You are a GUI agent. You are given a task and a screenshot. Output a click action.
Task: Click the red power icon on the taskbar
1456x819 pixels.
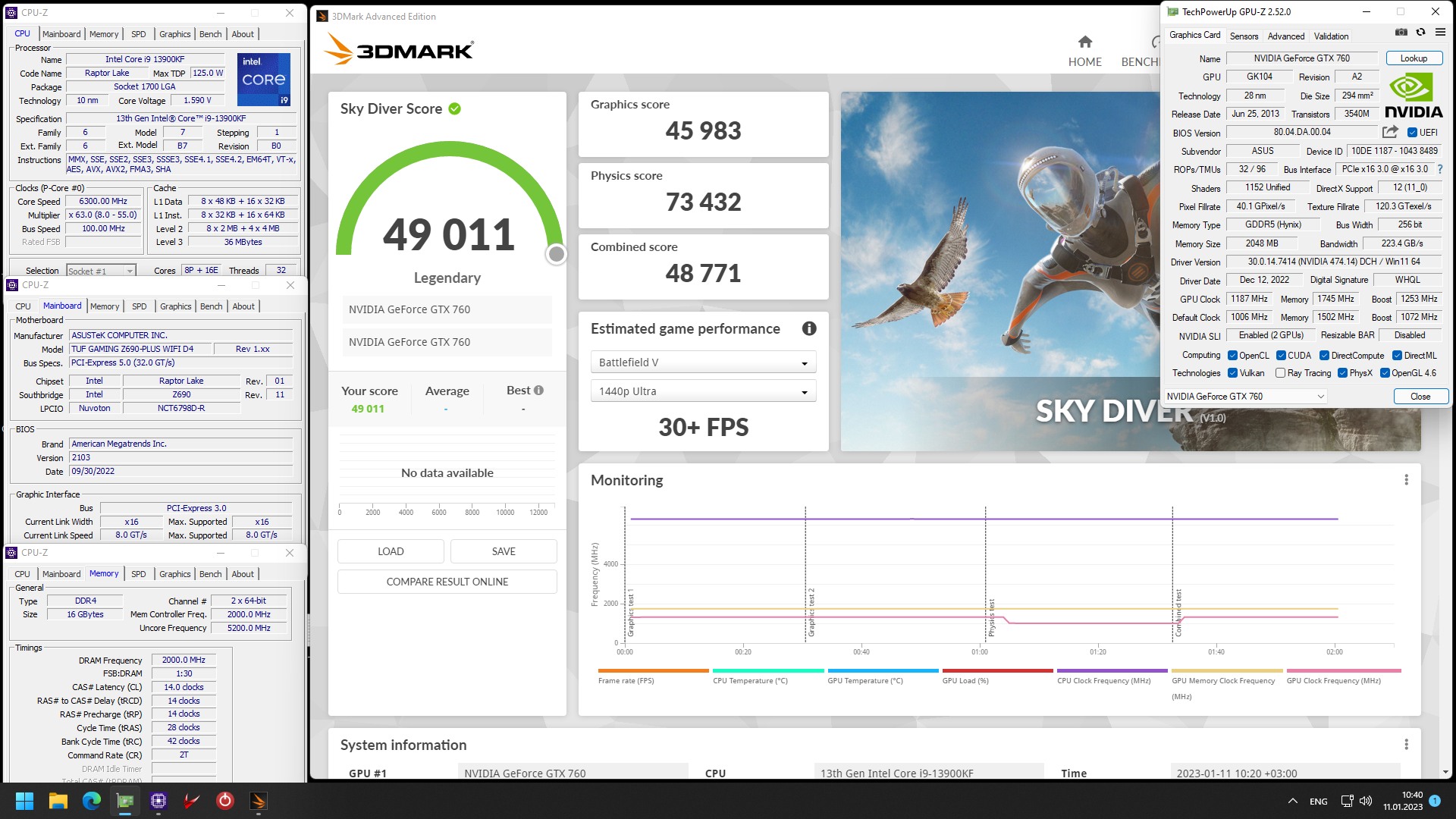coord(225,801)
